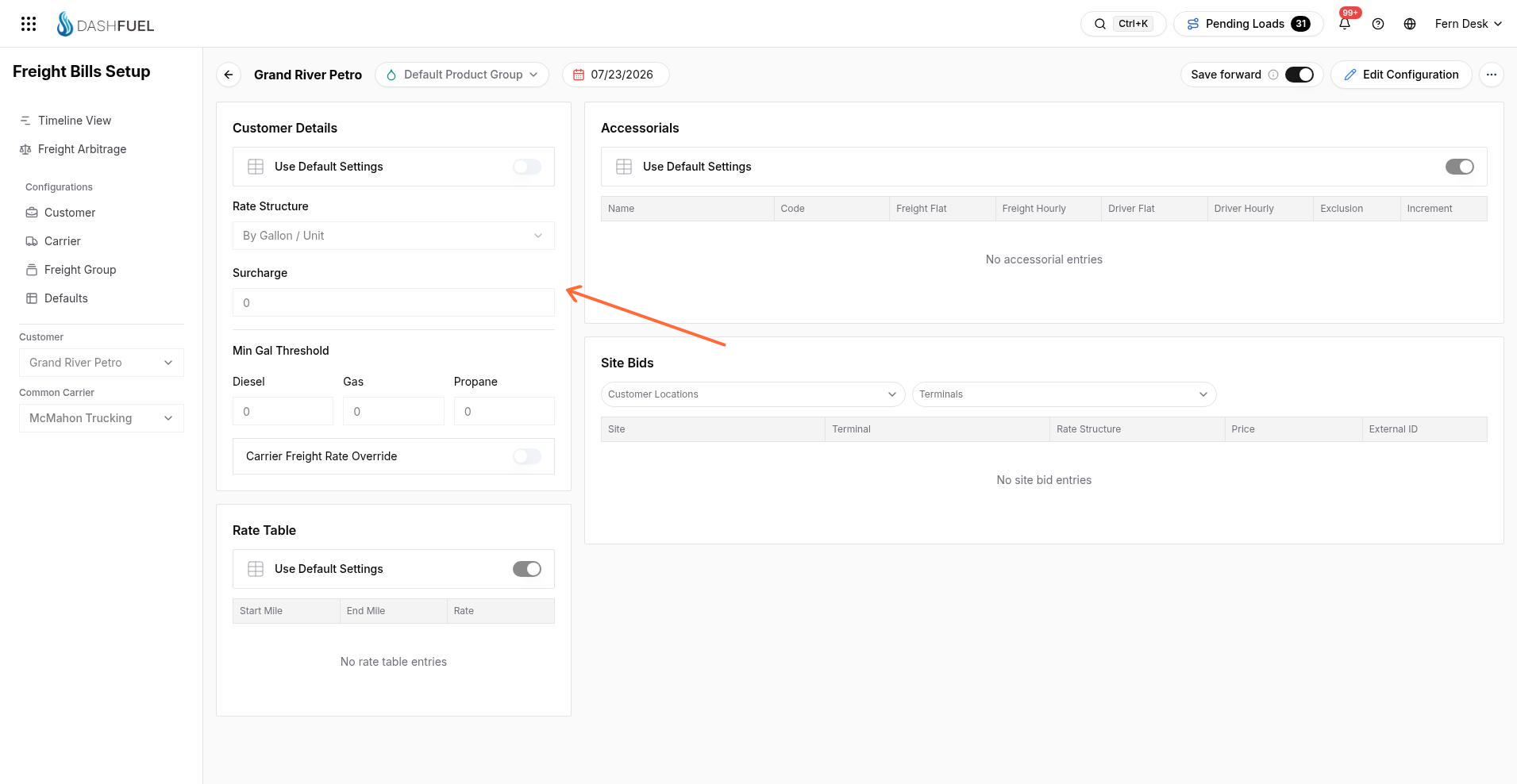Open help question mark icon
The height and width of the screenshot is (784, 1517).
[1378, 24]
